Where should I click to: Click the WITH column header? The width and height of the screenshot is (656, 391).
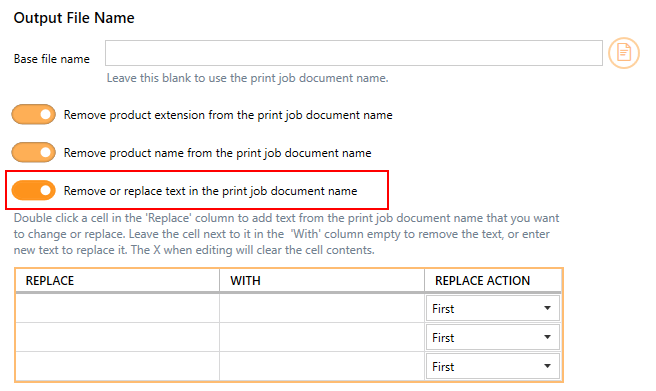coord(322,281)
